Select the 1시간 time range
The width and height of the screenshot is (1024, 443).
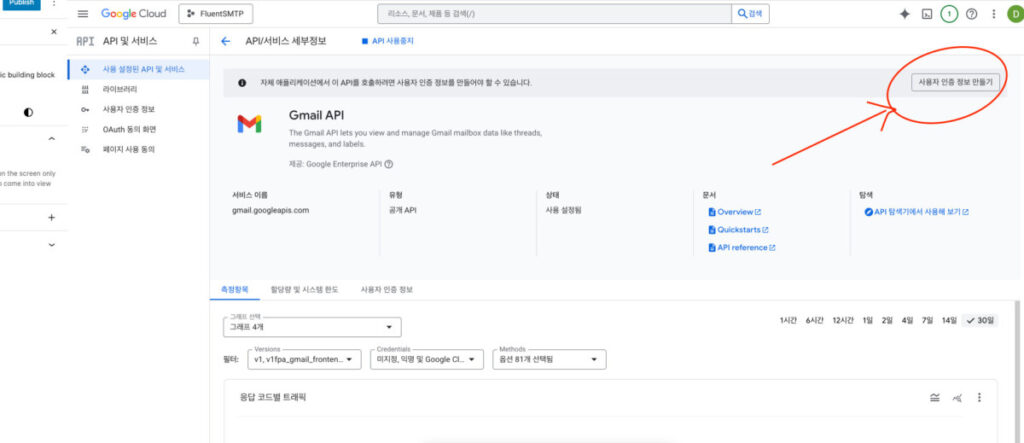coord(788,320)
